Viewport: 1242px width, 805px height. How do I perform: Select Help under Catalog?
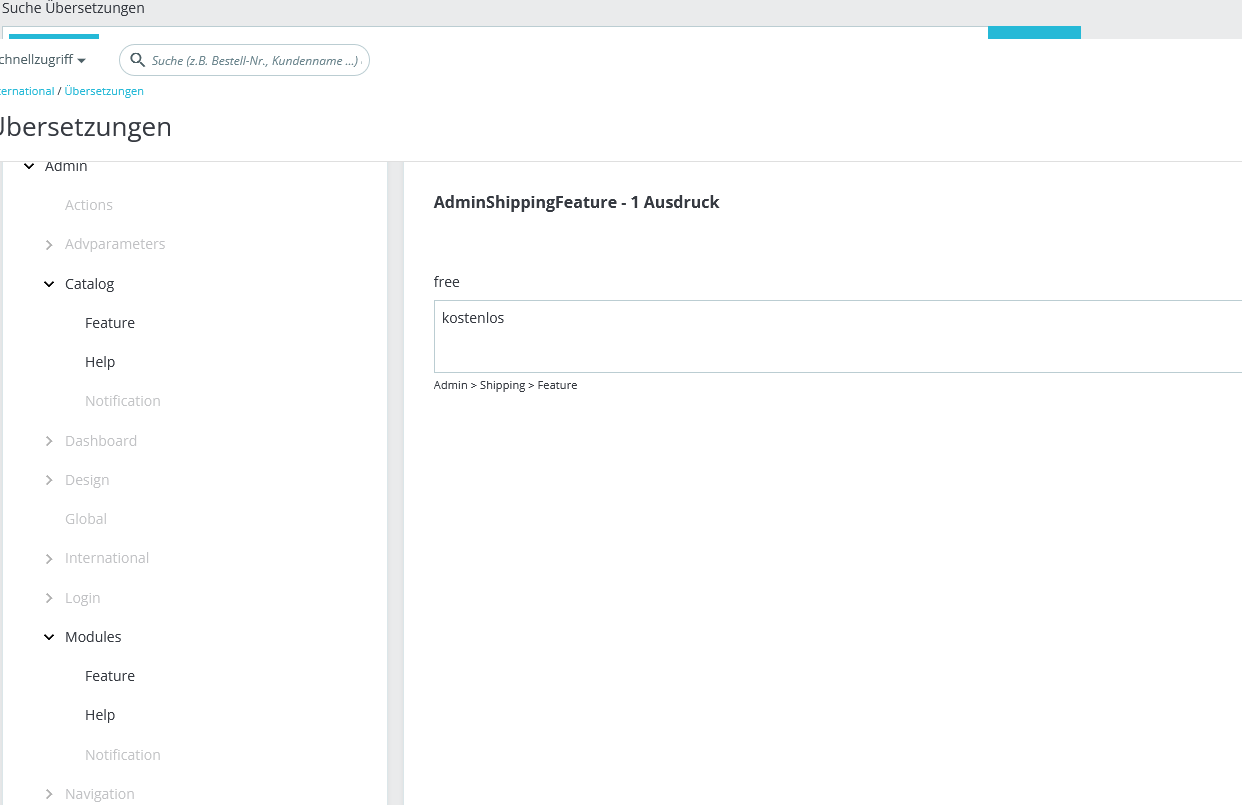click(100, 362)
